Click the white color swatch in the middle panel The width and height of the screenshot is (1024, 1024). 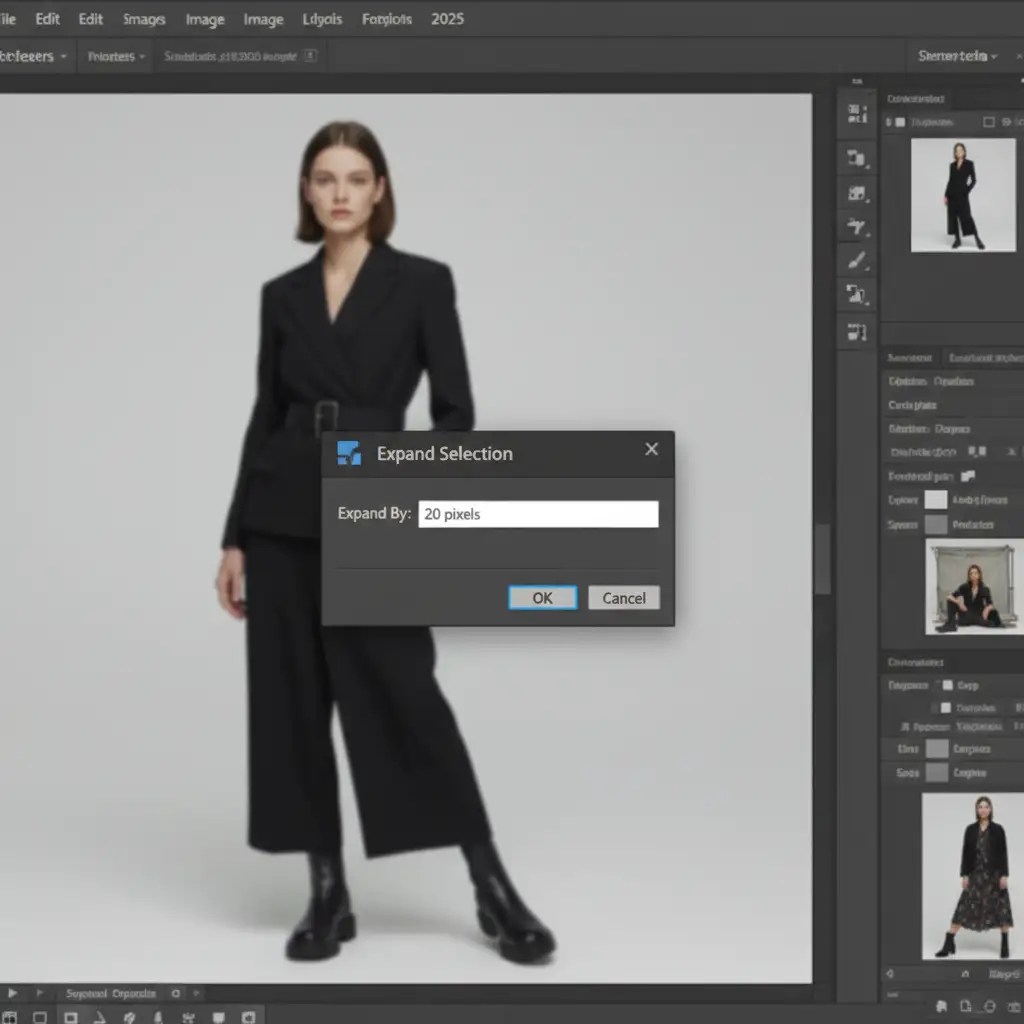click(935, 500)
